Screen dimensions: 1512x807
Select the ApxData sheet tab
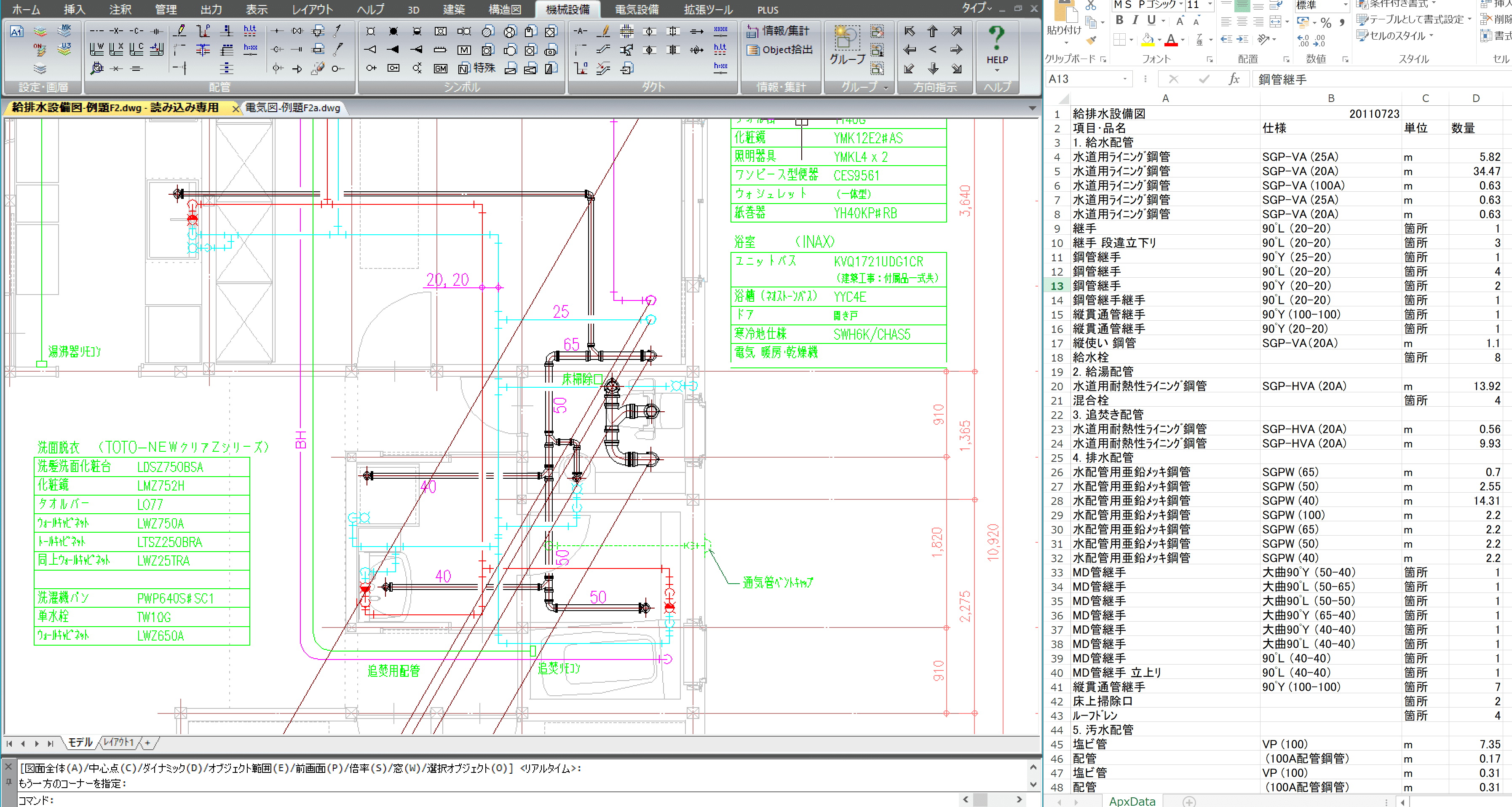coord(1132,801)
